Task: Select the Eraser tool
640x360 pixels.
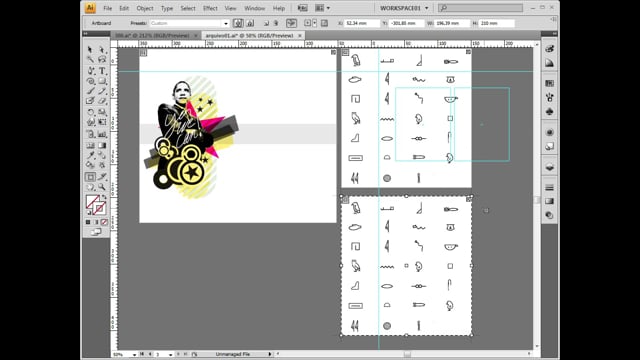Action: point(102,101)
